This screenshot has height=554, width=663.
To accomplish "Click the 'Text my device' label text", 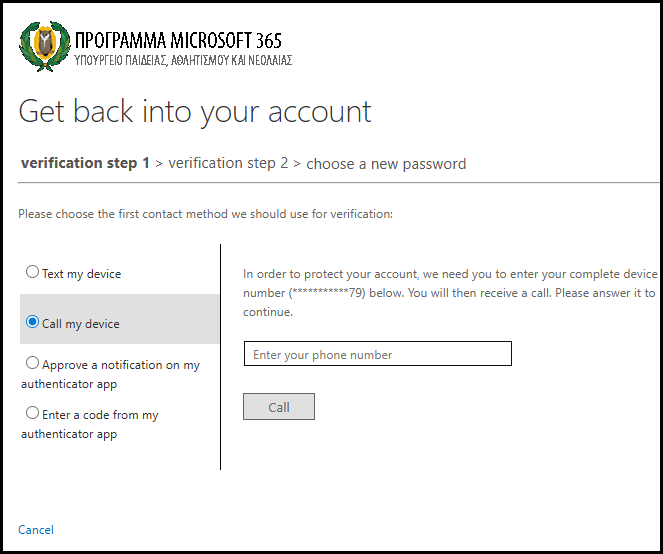I will (81, 274).
